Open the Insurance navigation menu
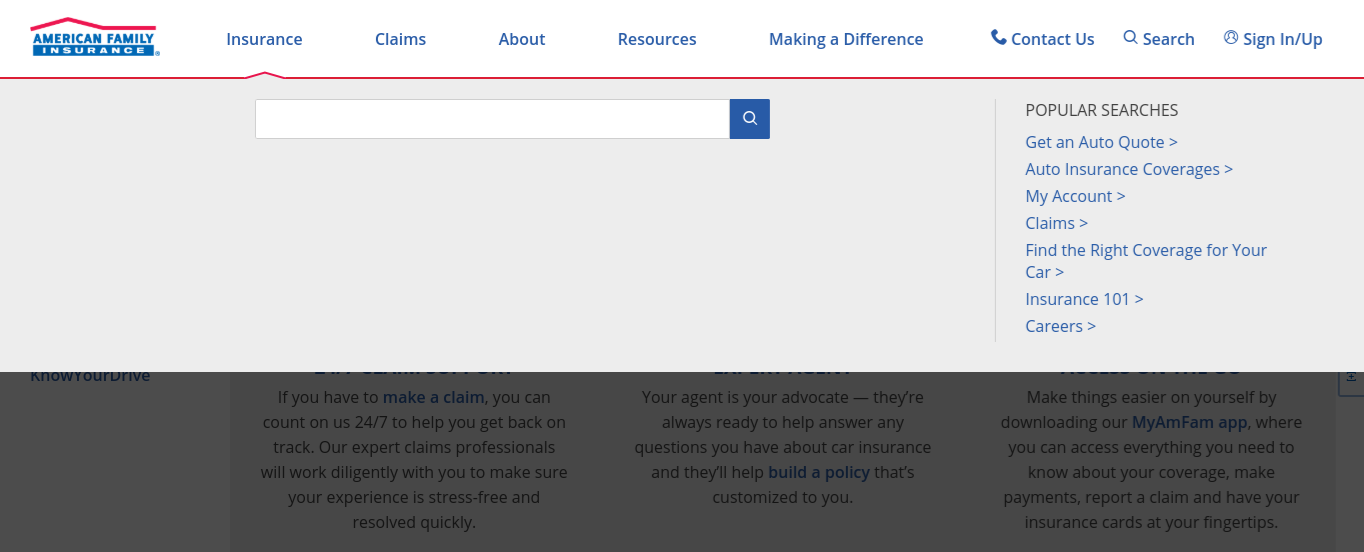The height and width of the screenshot is (552, 1364). coord(264,39)
